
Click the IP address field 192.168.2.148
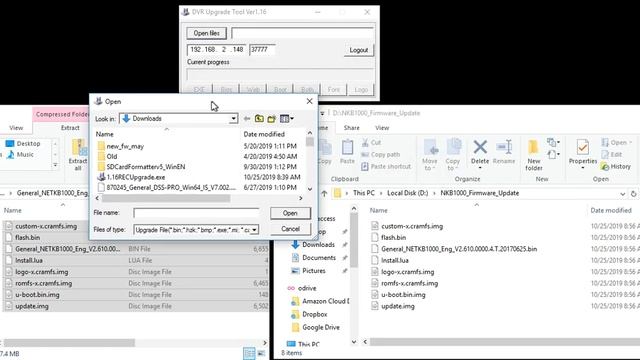click(217, 49)
